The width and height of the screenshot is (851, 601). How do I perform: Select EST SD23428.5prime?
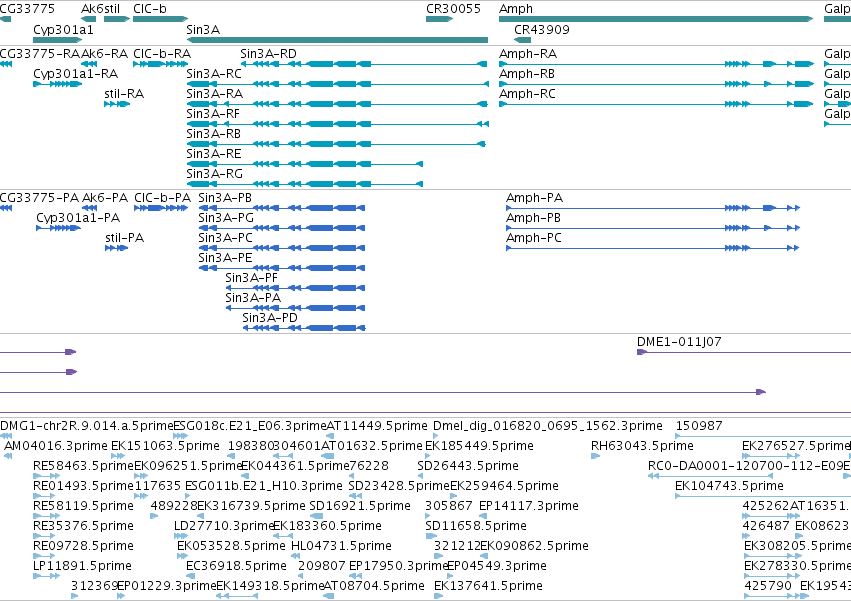355,496
